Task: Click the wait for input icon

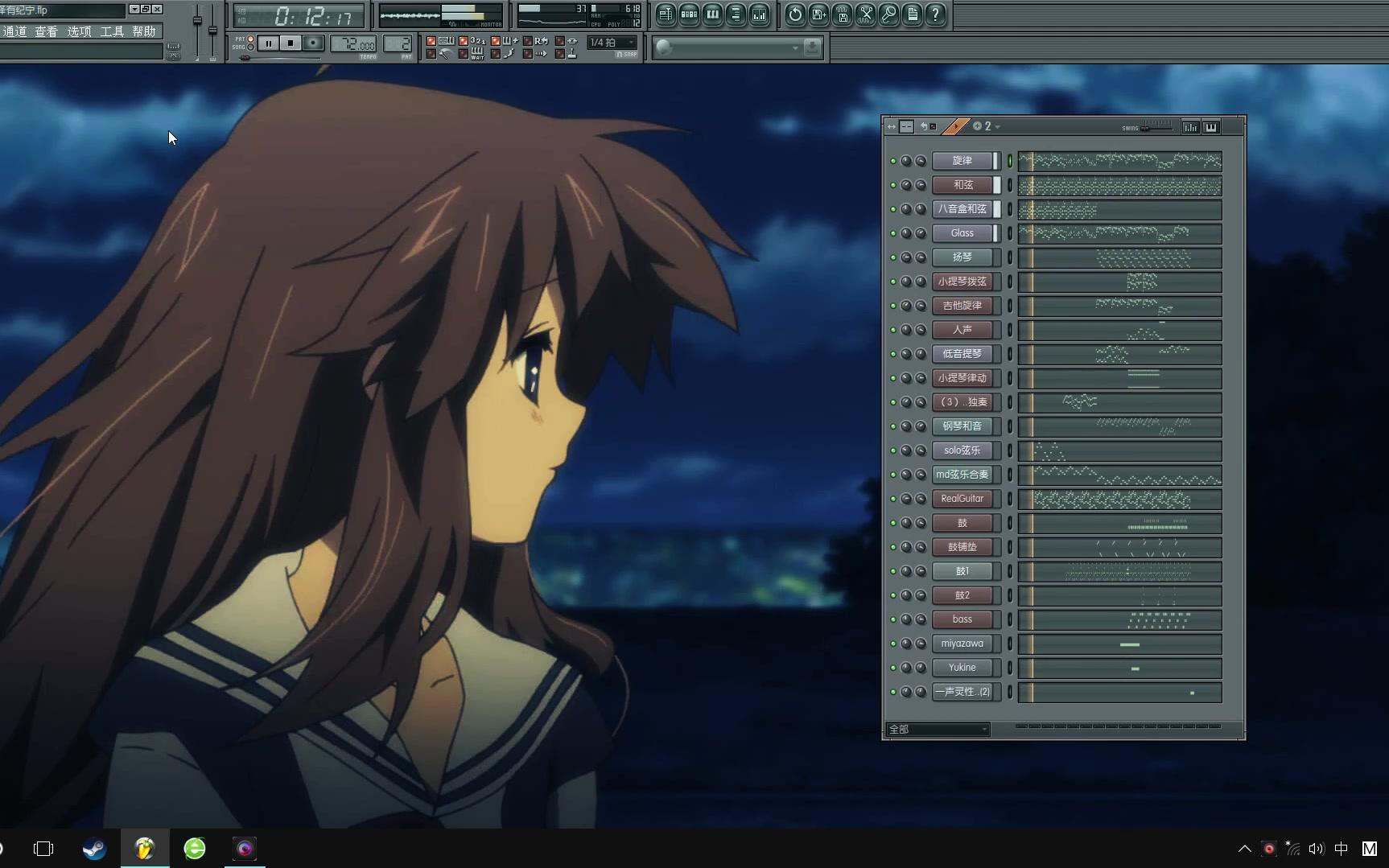Action: point(476,54)
